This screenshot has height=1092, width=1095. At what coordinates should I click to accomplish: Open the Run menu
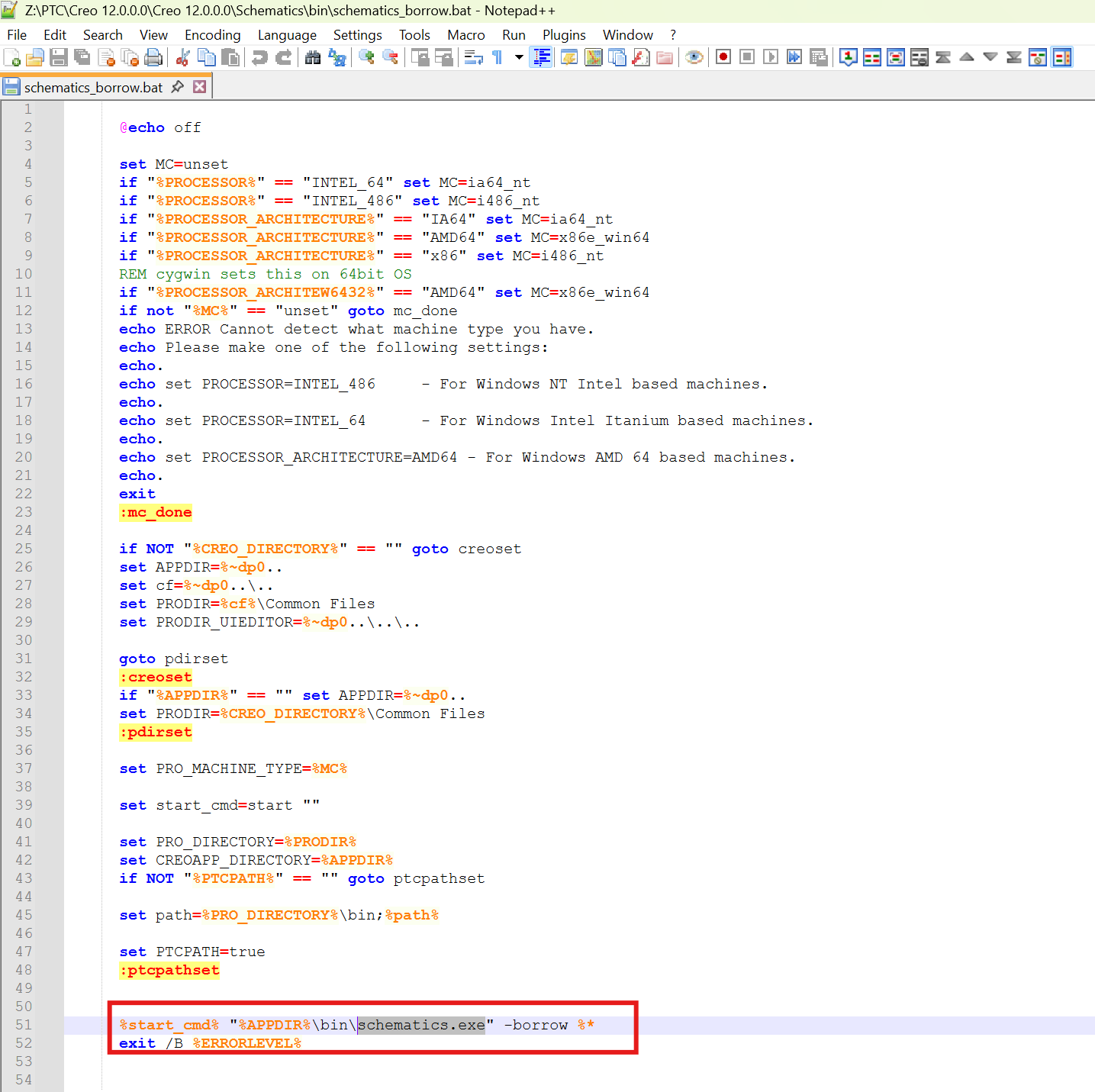click(514, 35)
